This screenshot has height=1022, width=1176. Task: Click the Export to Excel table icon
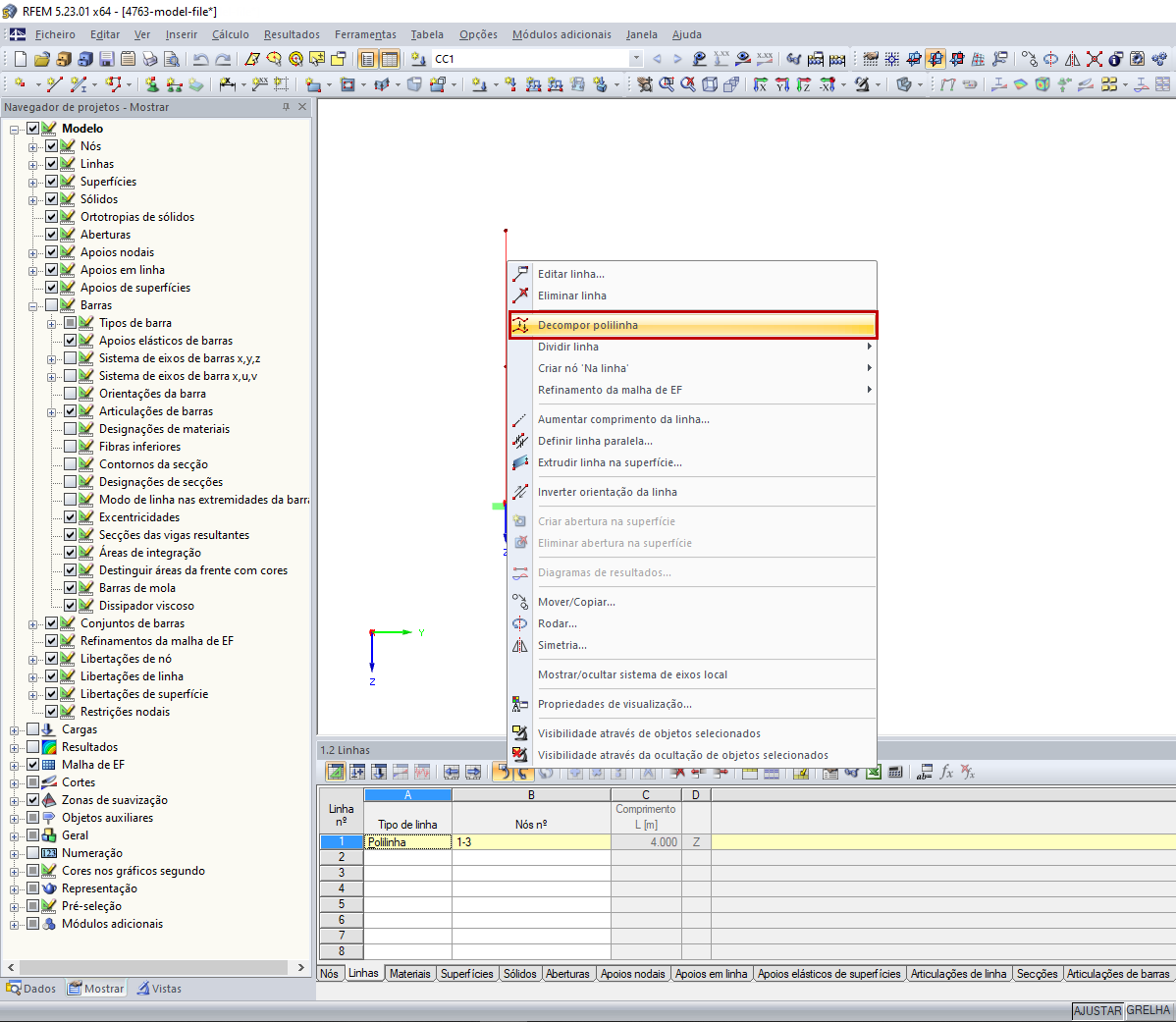[x=873, y=773]
